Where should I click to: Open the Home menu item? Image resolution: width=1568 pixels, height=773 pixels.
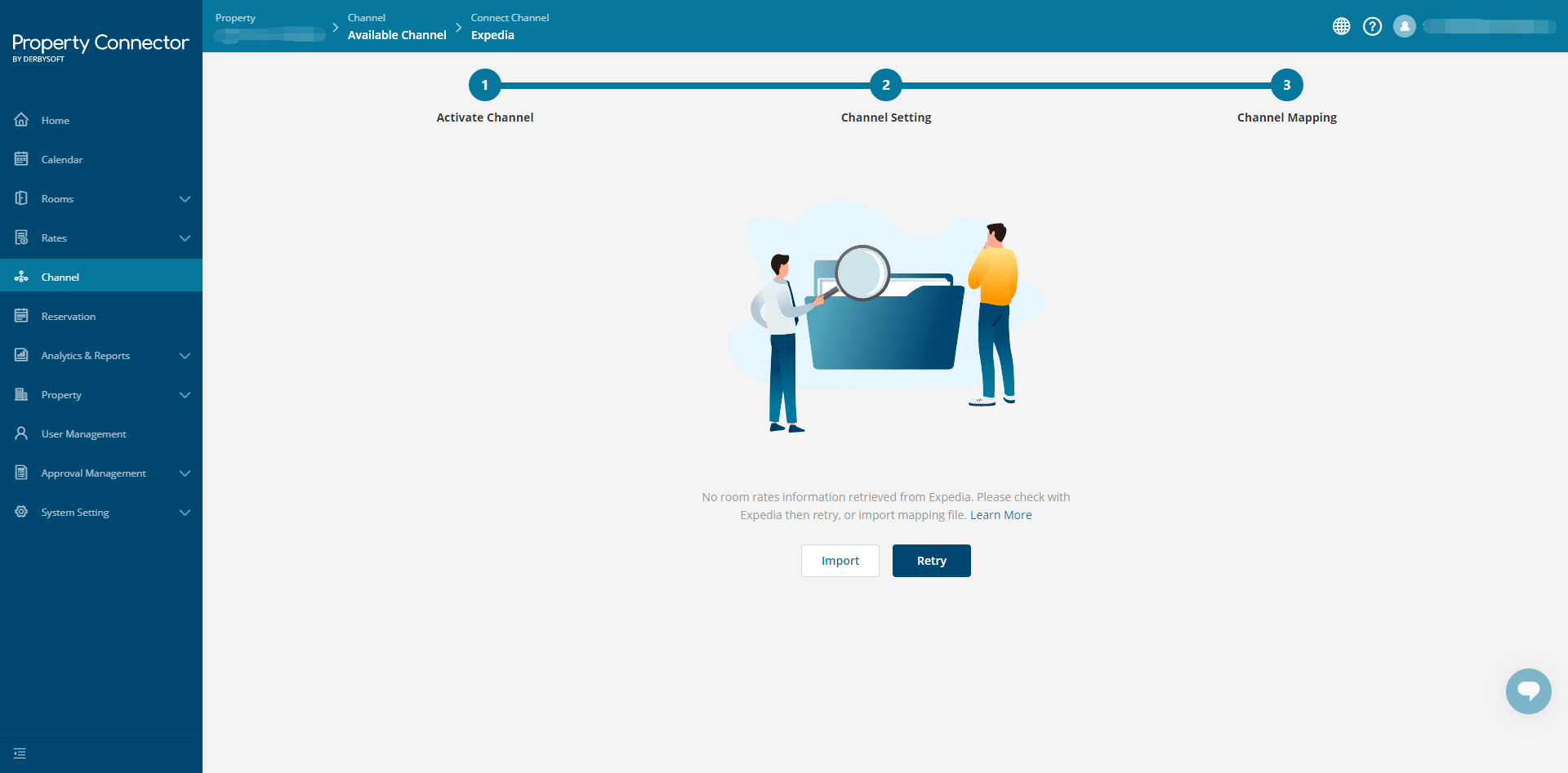(x=101, y=120)
